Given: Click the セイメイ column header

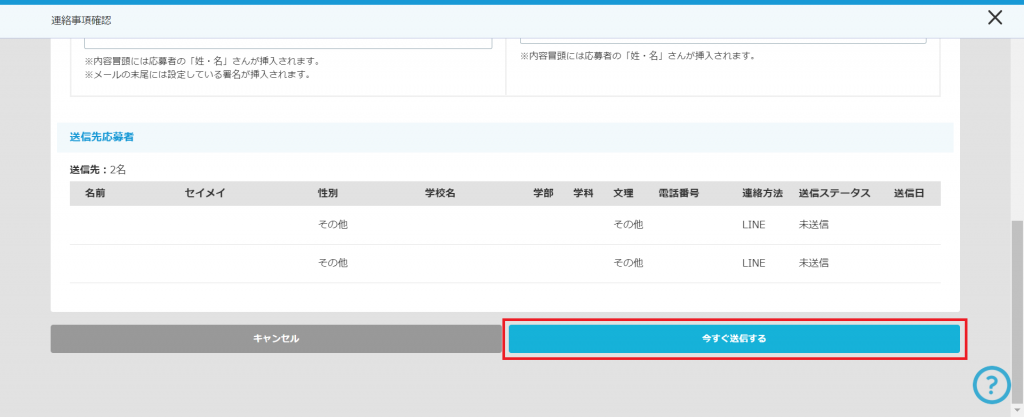Looking at the screenshot, I should [206, 193].
